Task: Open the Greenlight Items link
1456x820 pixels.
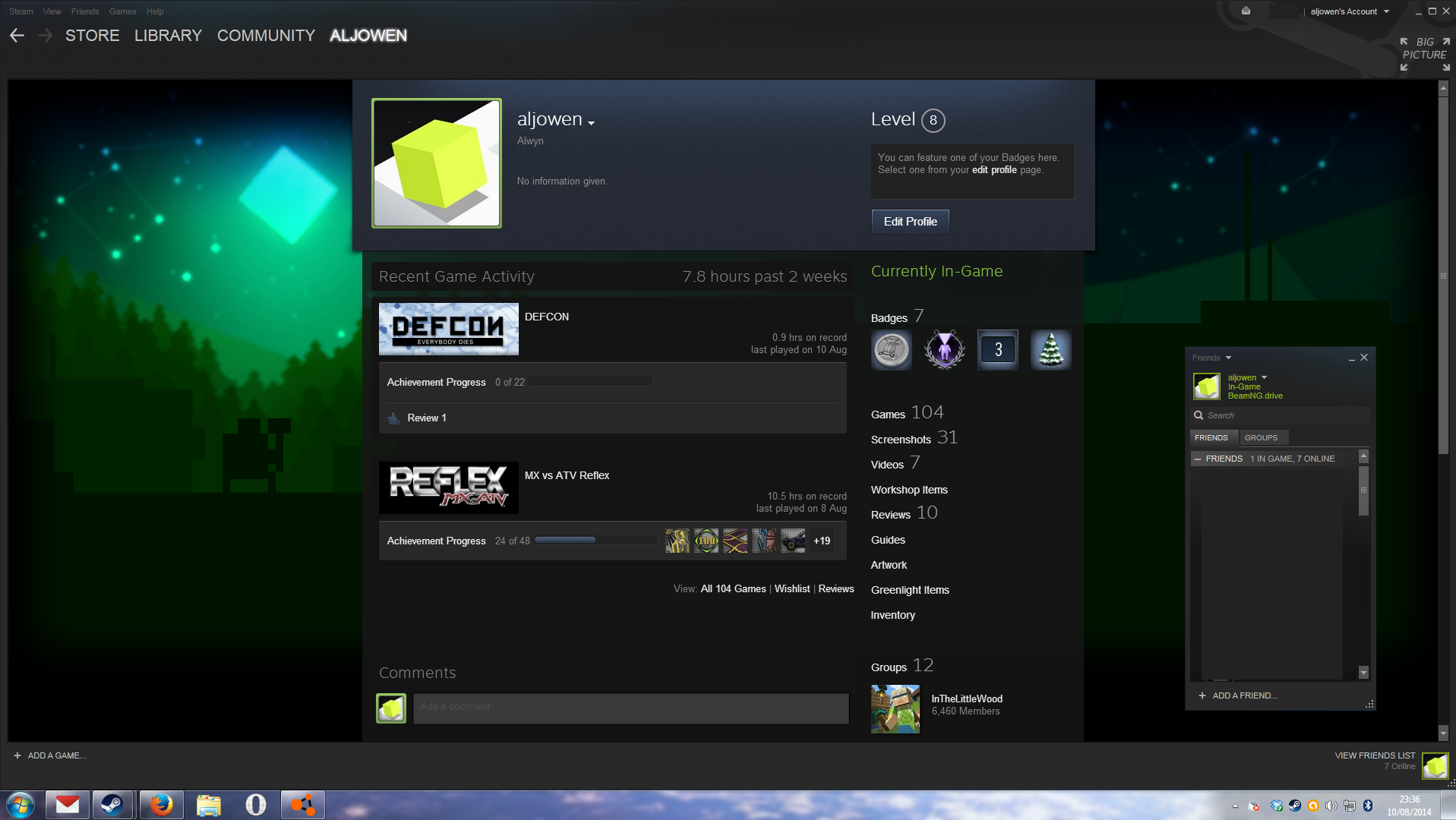Action: 910,590
